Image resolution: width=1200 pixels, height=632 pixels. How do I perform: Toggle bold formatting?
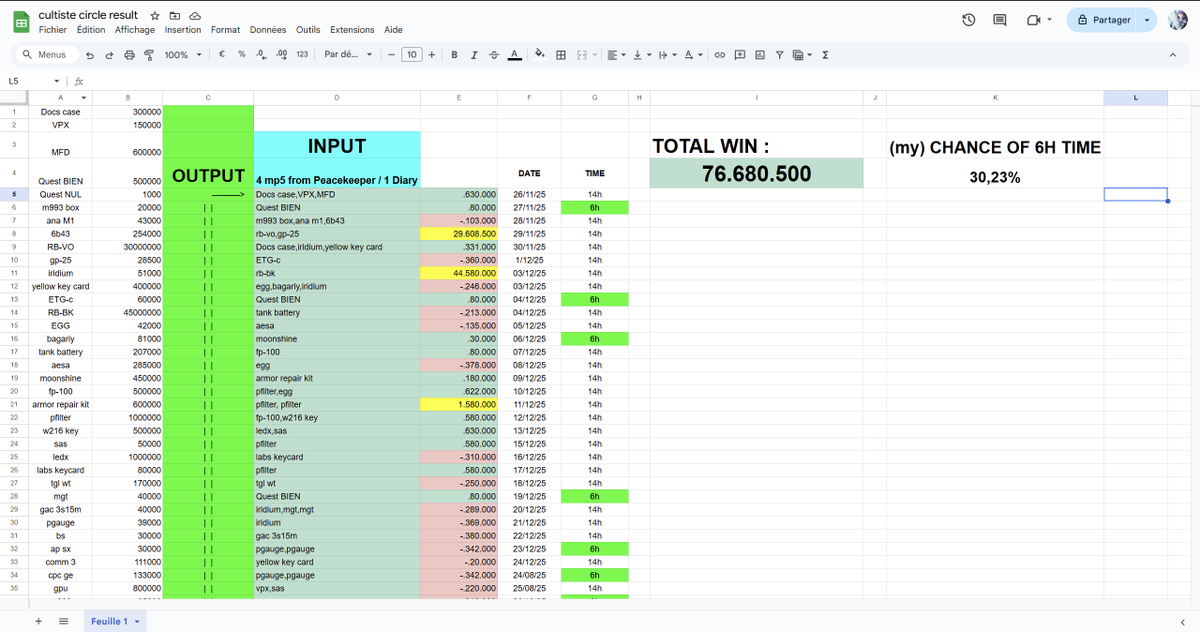pyautogui.click(x=454, y=55)
